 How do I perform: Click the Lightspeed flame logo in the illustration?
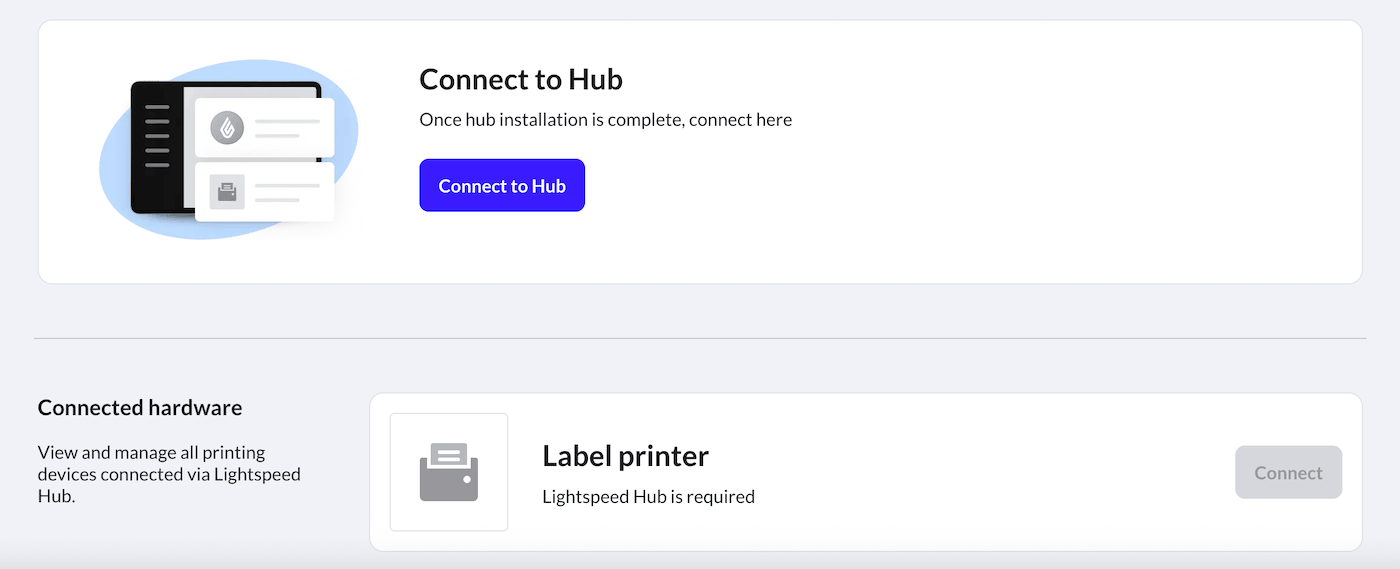click(227, 128)
